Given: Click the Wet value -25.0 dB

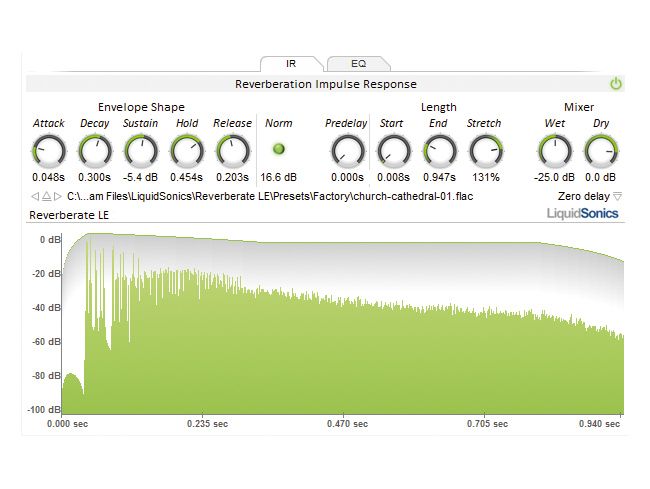Looking at the screenshot, I should pos(554,177).
